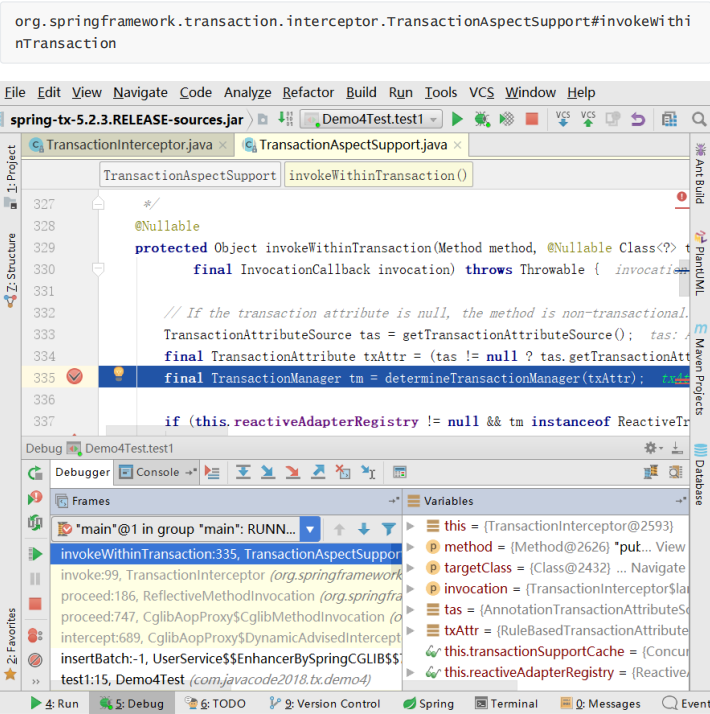Image resolution: width=710 pixels, height=714 pixels.
Task: Click the Resume Program icon in debug sidebar
Action: (x=36, y=553)
